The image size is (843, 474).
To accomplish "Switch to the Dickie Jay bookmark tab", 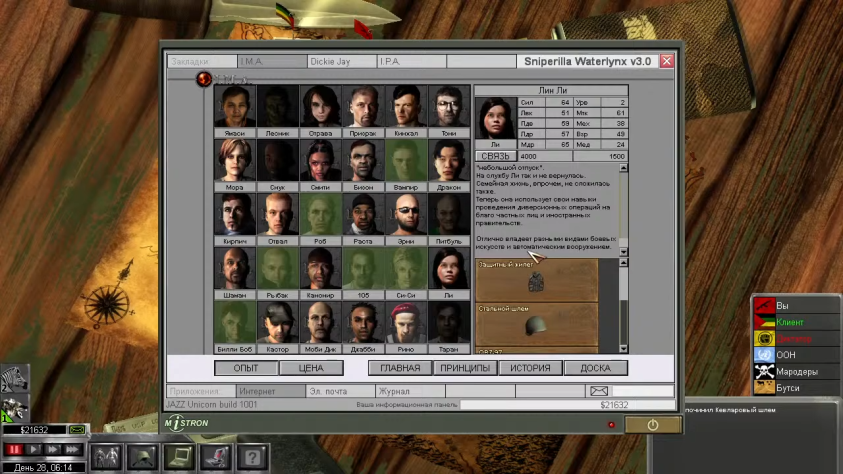I will coord(342,61).
